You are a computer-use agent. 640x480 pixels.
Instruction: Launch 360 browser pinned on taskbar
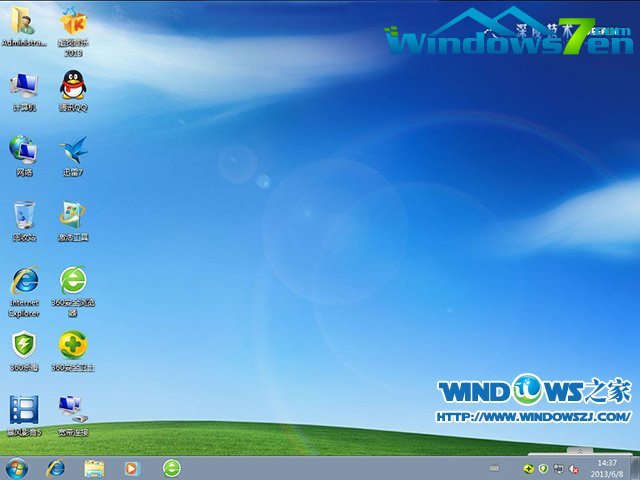[x=172, y=469]
